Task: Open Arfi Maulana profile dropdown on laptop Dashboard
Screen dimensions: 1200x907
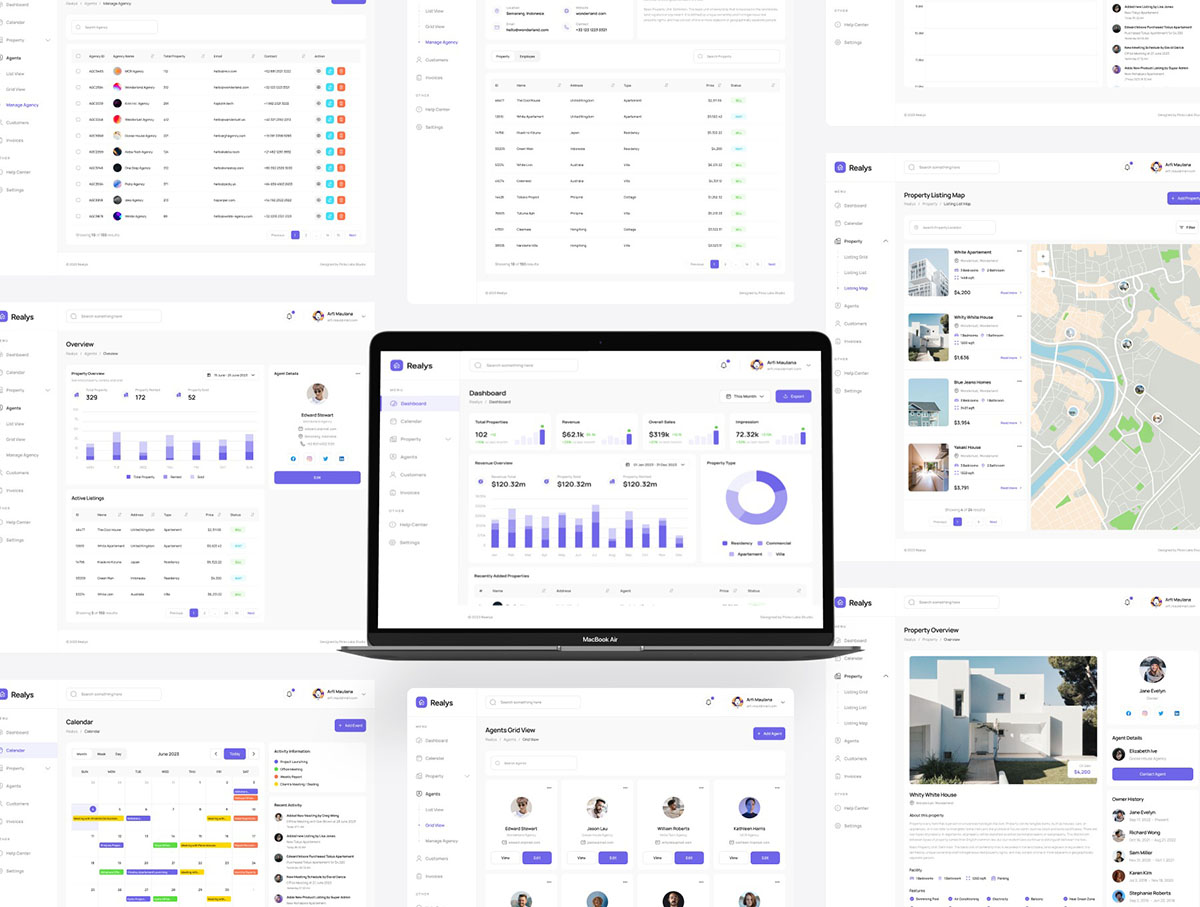Action: coord(781,365)
